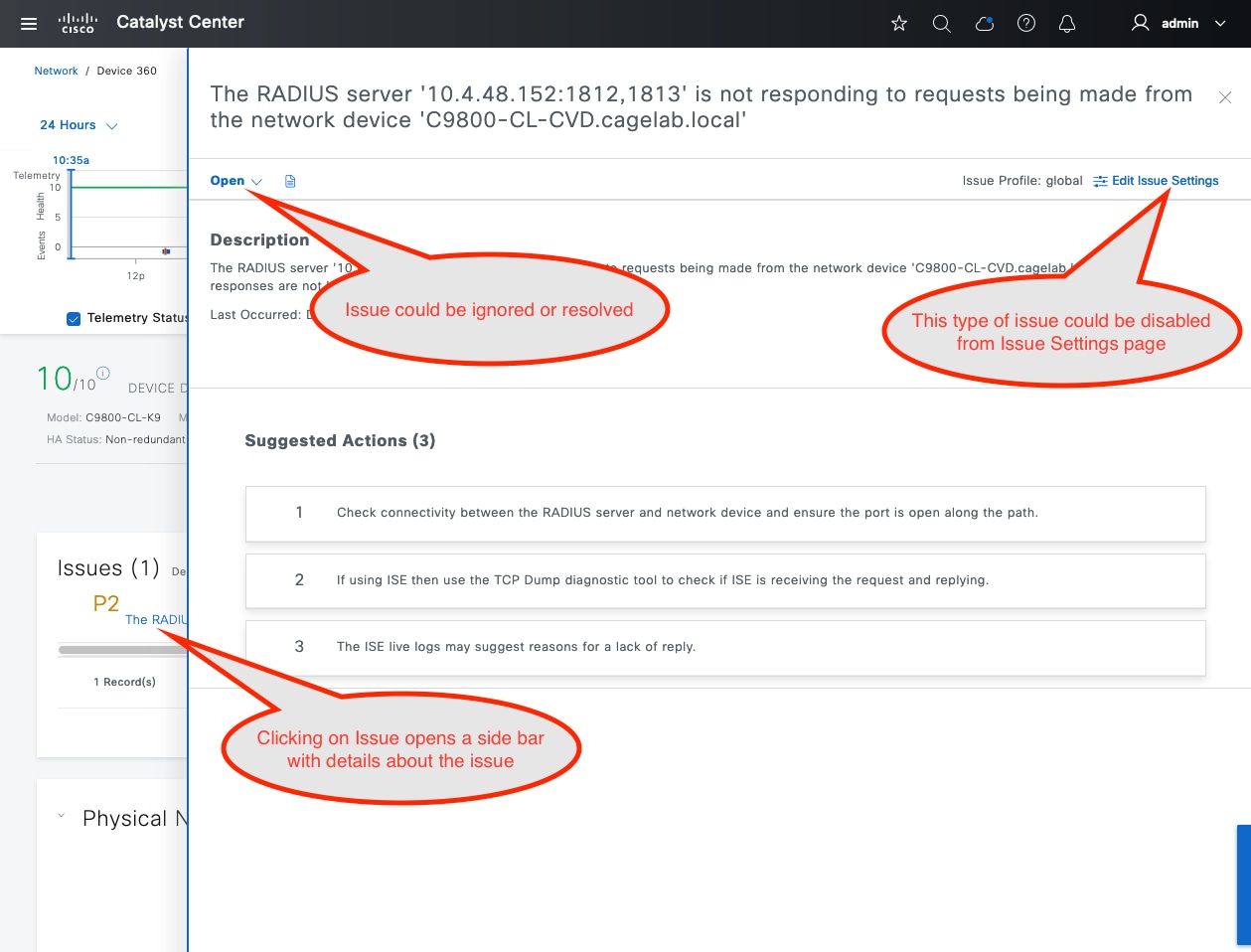Click the P2 priority label
1251x952 pixels.
click(x=105, y=603)
